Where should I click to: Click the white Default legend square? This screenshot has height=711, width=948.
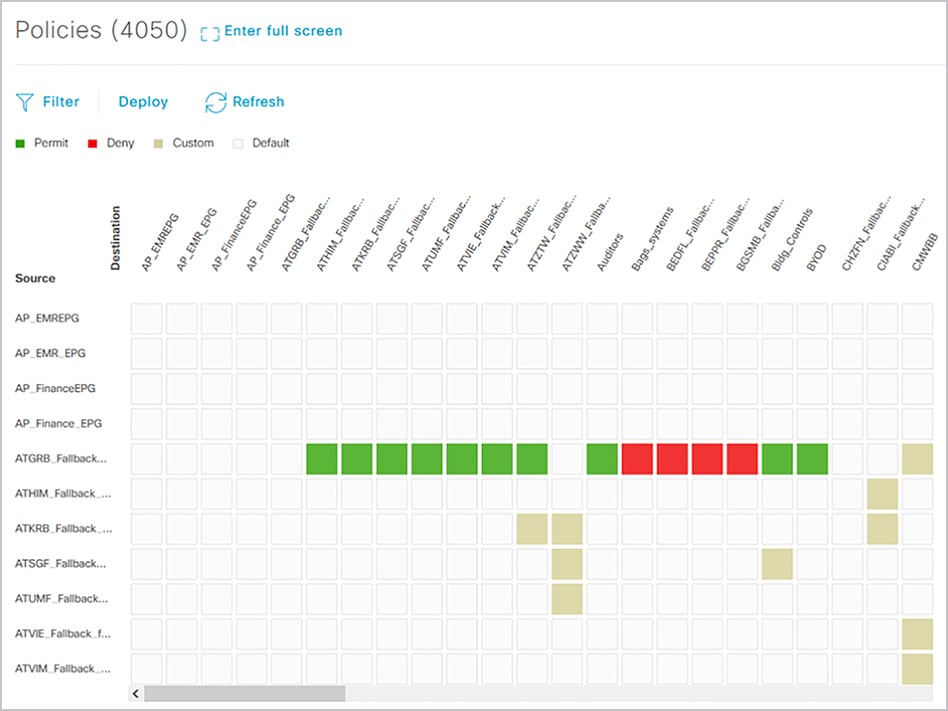click(x=237, y=143)
